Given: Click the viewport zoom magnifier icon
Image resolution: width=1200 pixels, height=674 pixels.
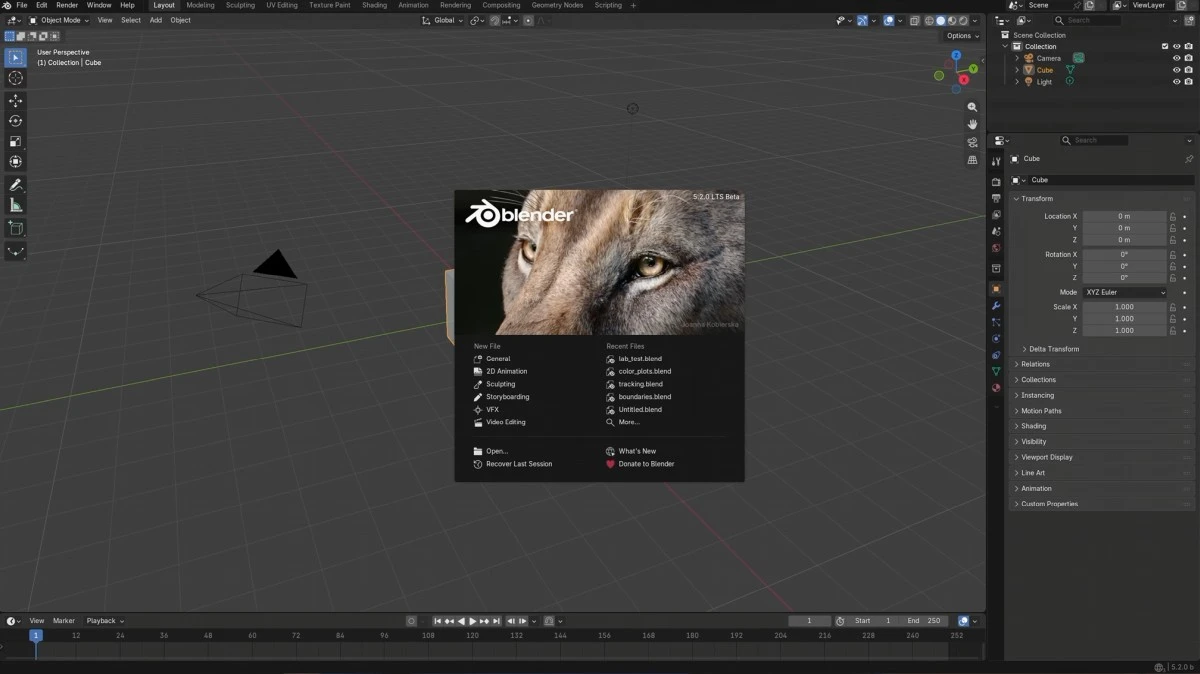Looking at the screenshot, I should (x=972, y=107).
